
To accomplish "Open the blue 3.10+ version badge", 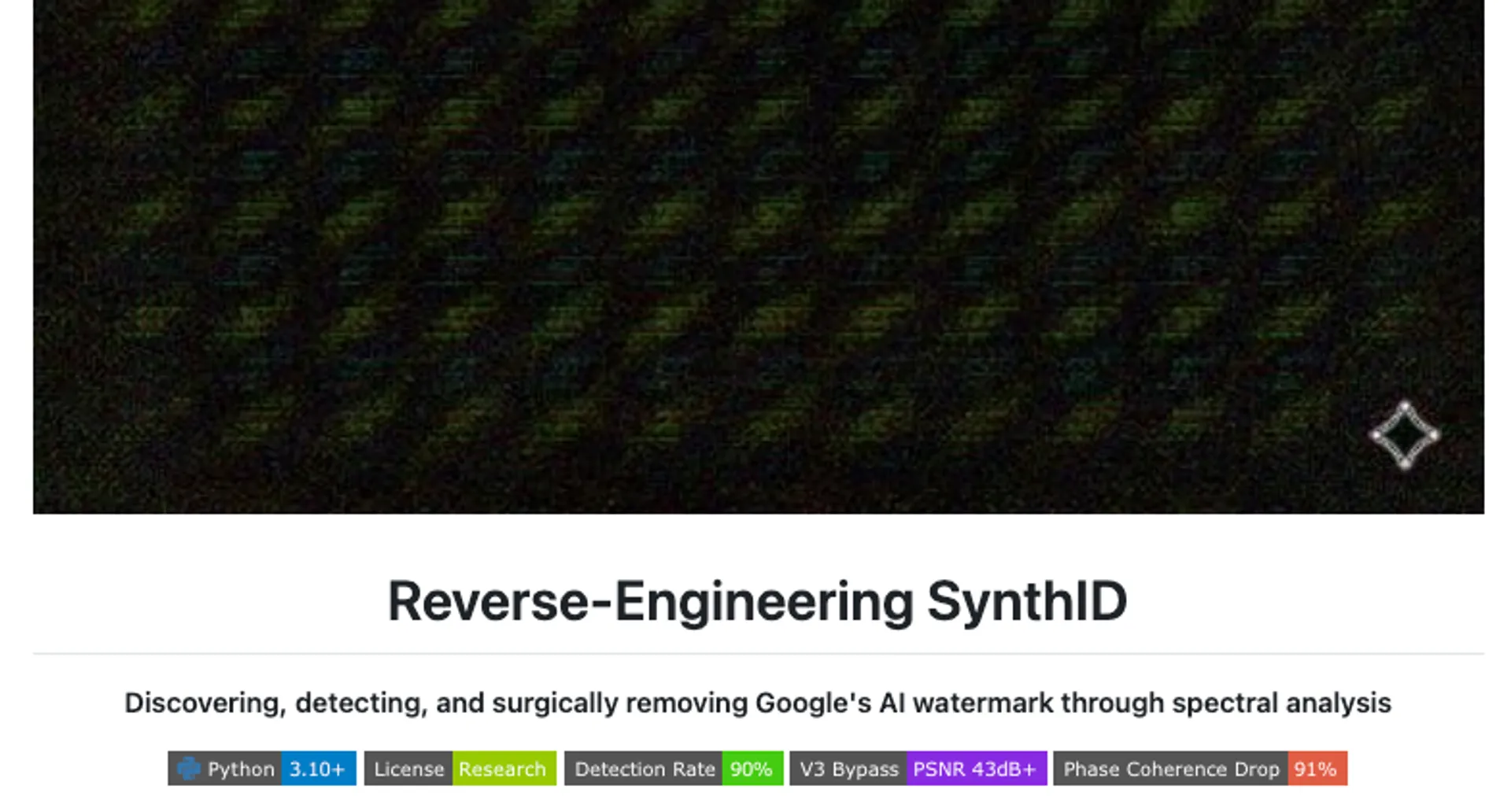I will tap(317, 769).
